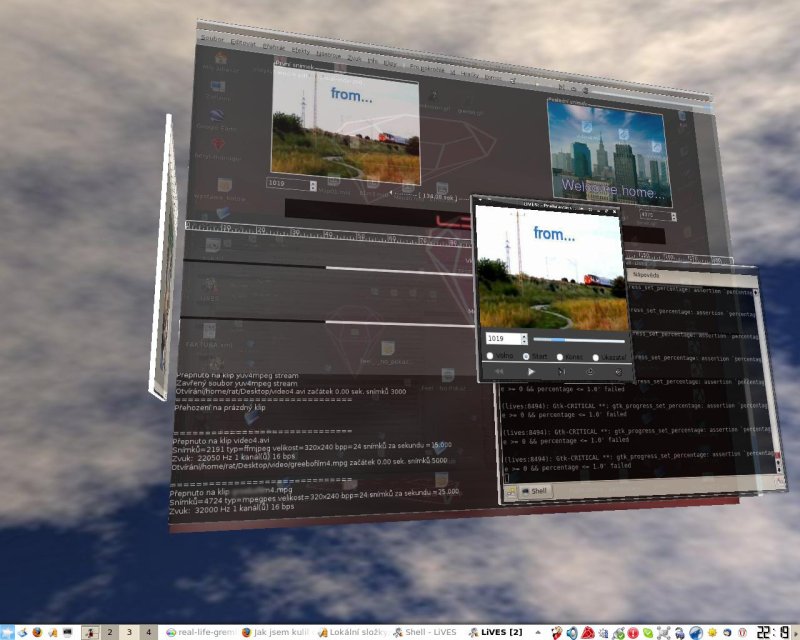
Task: Switch to workspace 2 in the pager
Action: coord(110,632)
